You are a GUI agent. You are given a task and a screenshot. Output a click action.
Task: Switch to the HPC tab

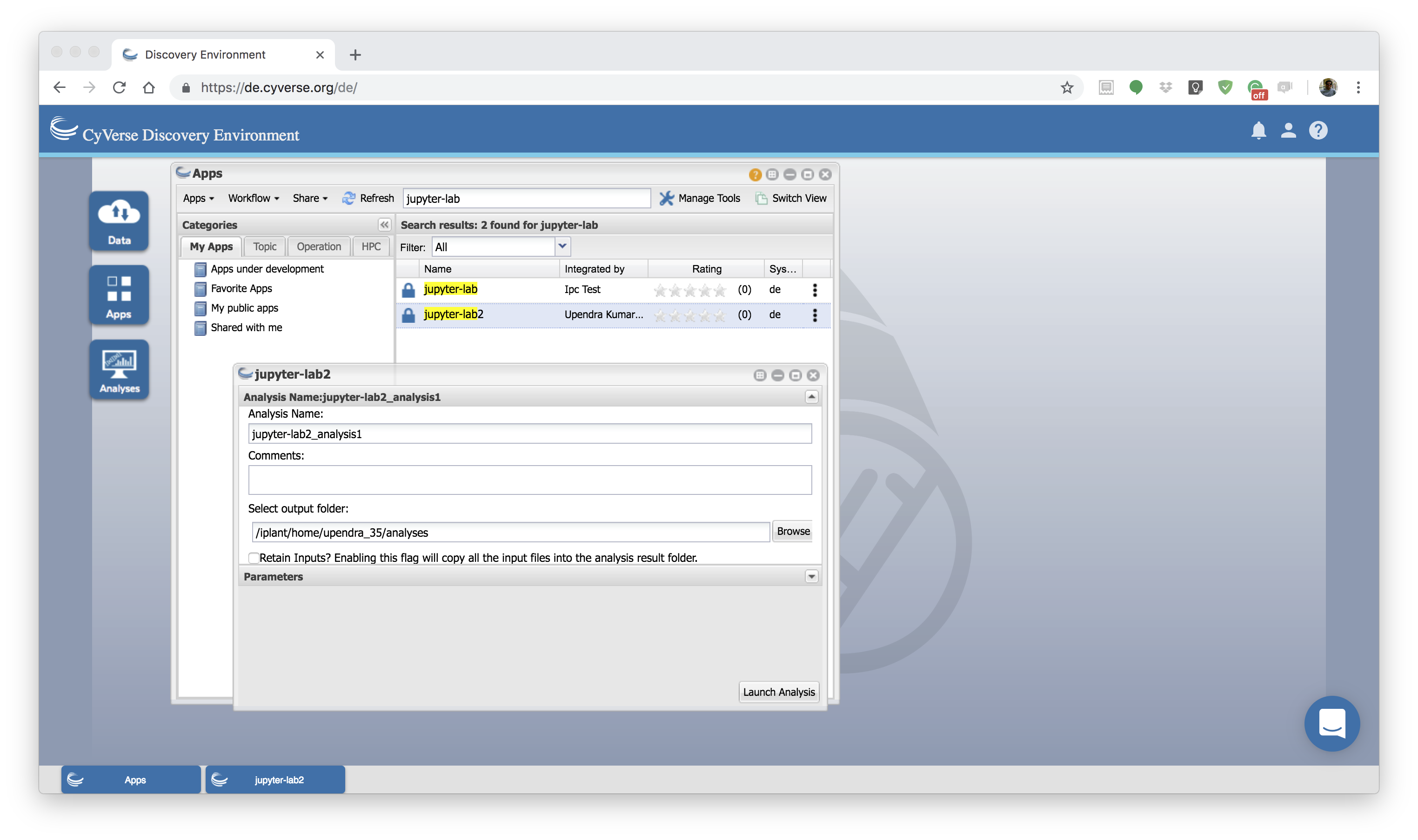[x=371, y=247]
